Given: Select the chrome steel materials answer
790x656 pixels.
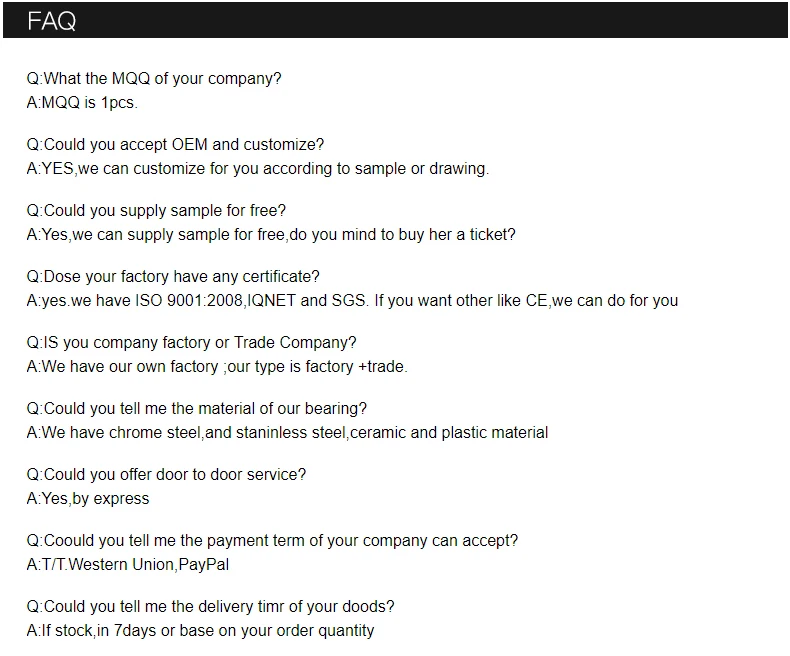Looking at the screenshot, I should point(287,433).
